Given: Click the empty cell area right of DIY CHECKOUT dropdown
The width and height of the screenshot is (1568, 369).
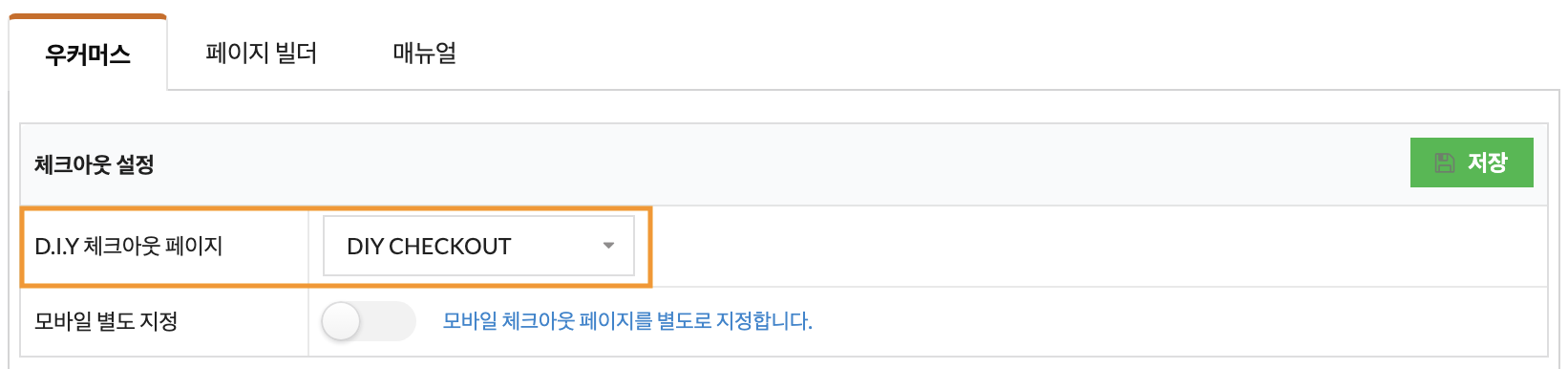Looking at the screenshot, I should [1098, 247].
